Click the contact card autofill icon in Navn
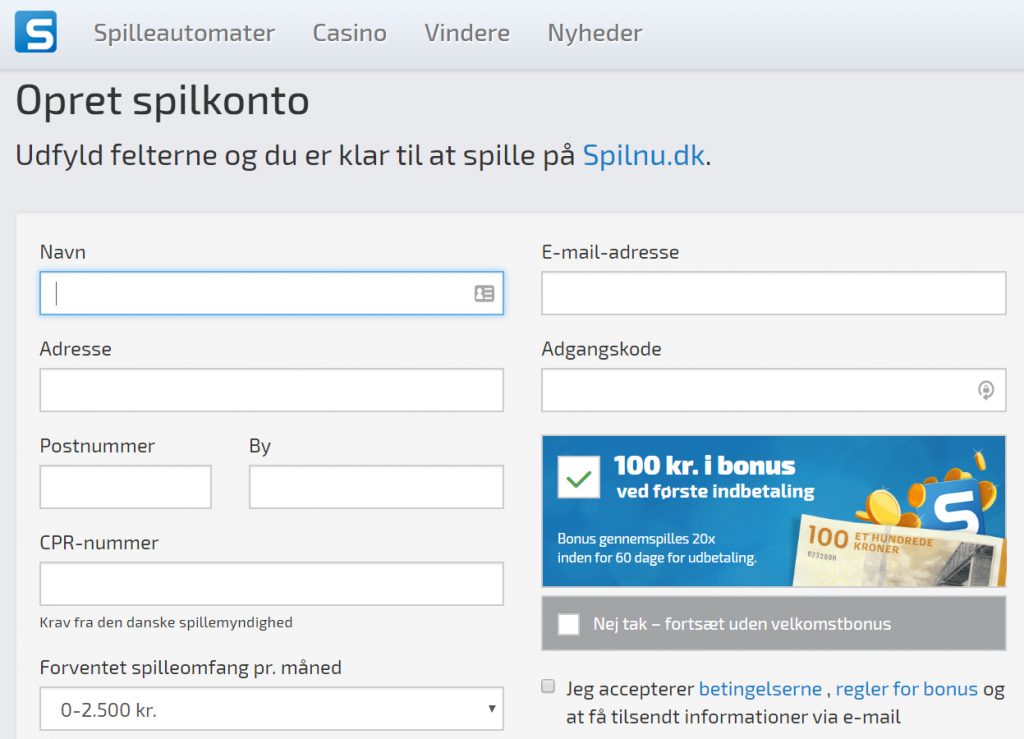Screen dimensions: 1024x739 point(484,294)
